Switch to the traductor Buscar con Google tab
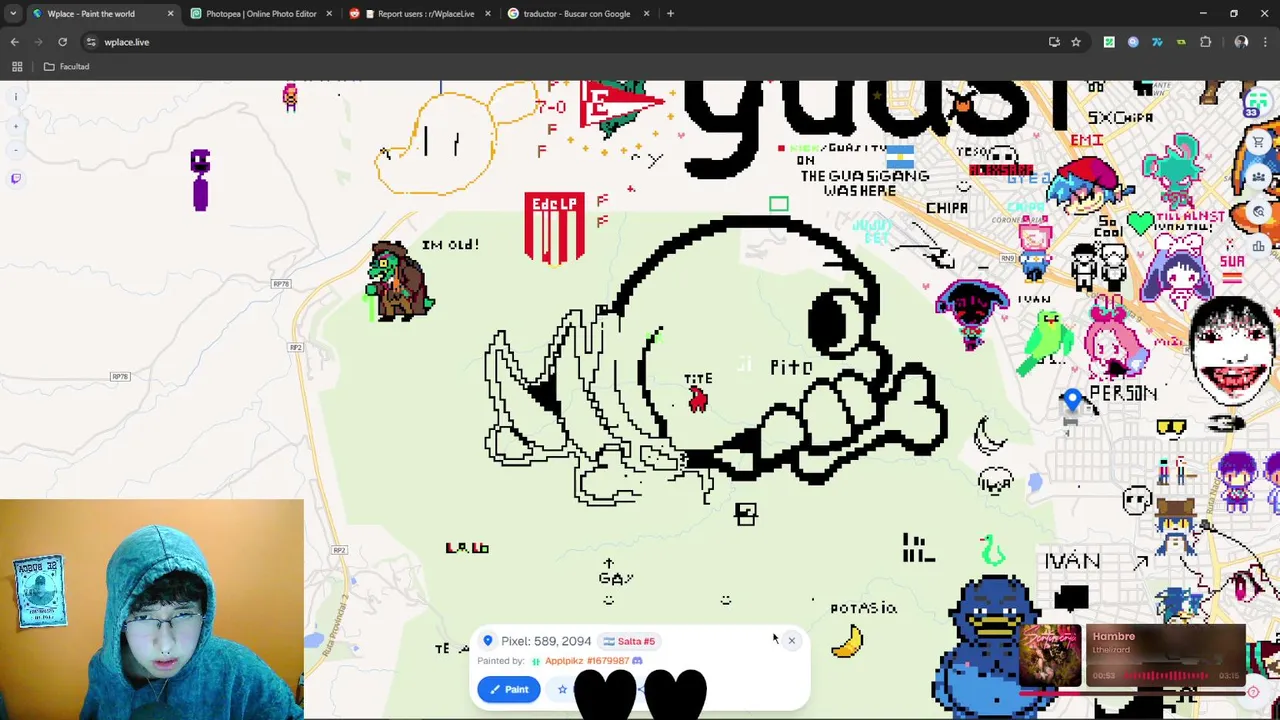 click(577, 14)
